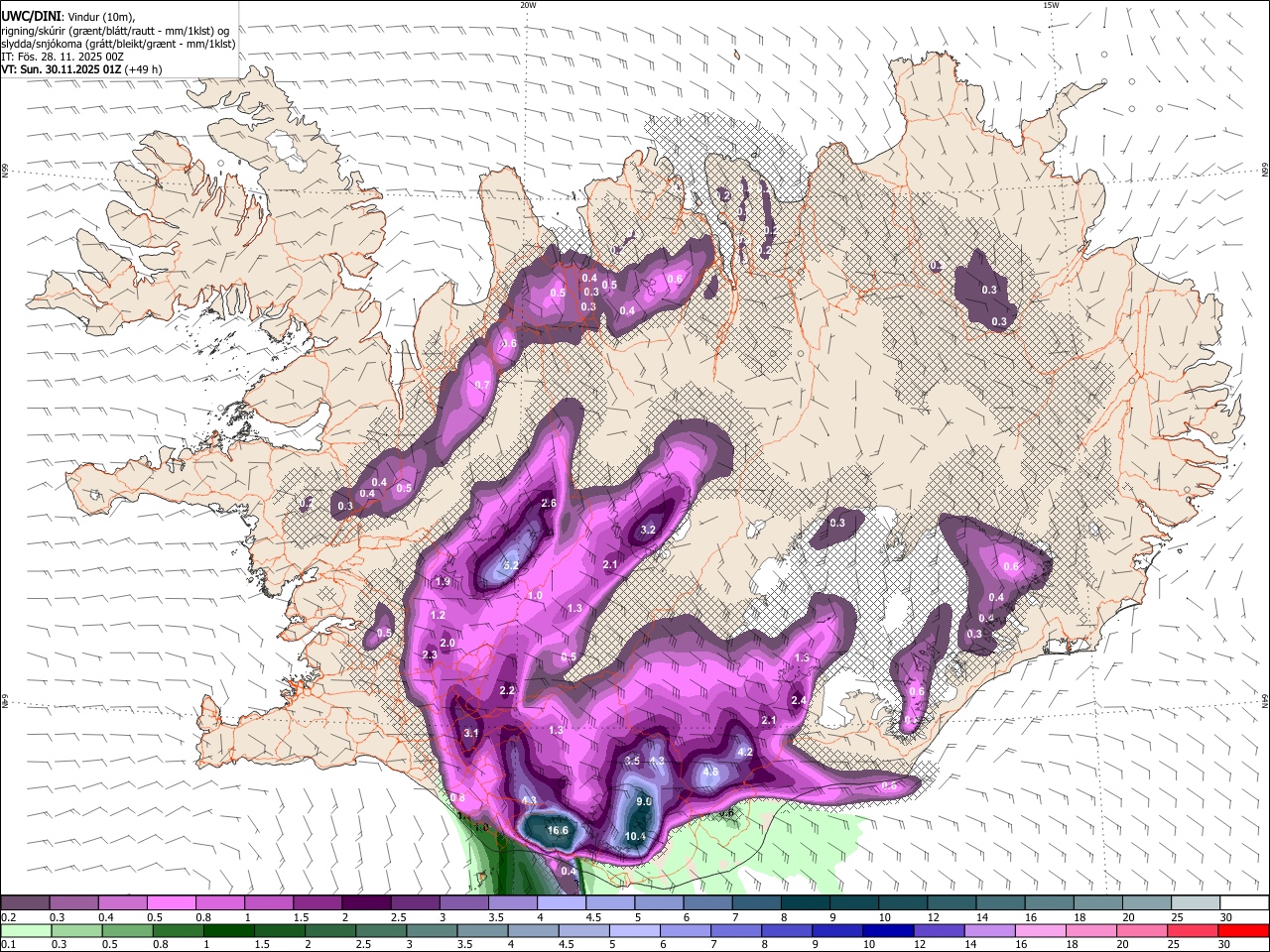This screenshot has height=952, width=1270.
Task: Select bottom legend row light green swatch 0.1–0.3
Action: [27, 930]
